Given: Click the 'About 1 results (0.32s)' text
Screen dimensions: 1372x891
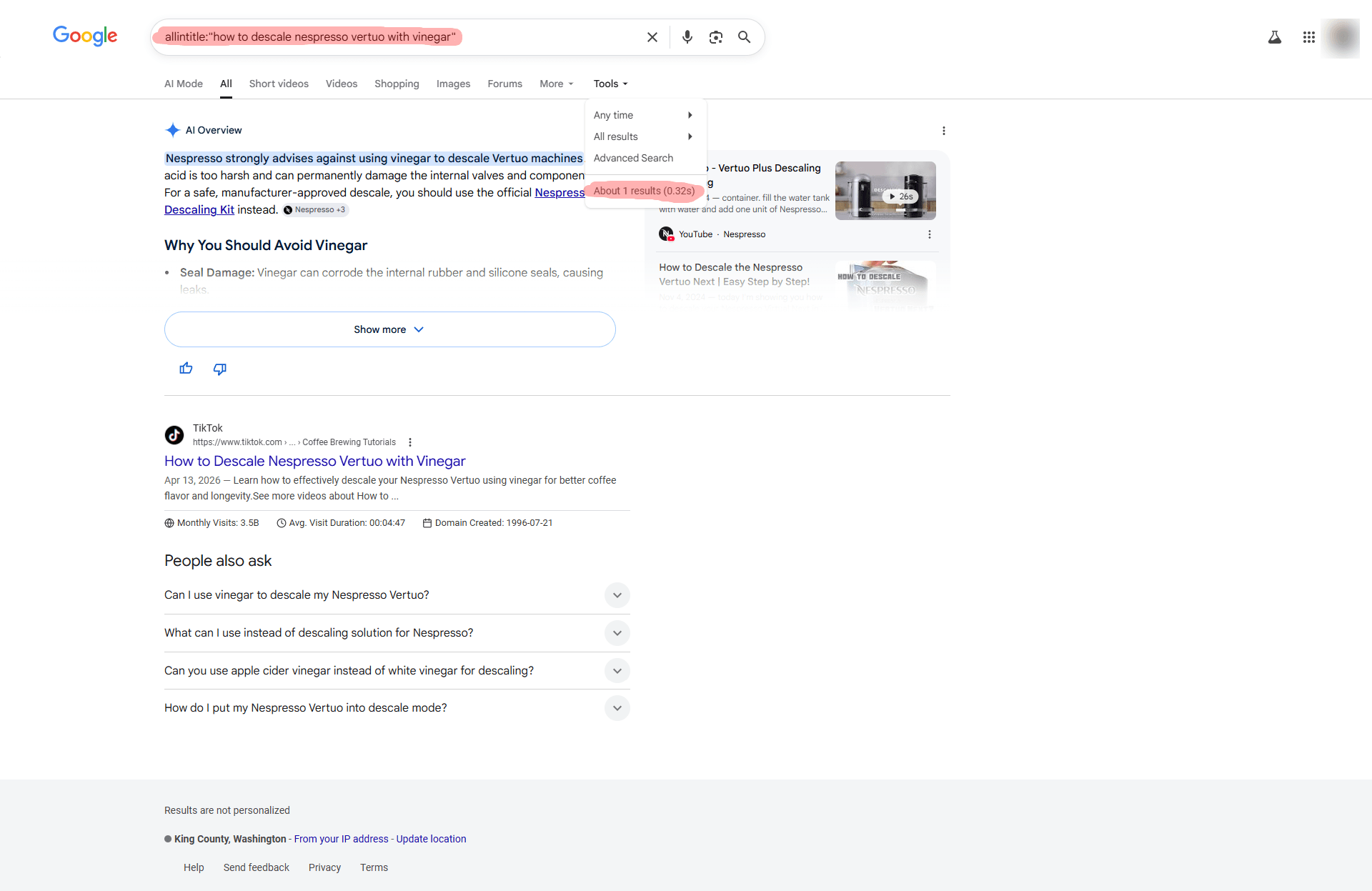Looking at the screenshot, I should click(644, 191).
